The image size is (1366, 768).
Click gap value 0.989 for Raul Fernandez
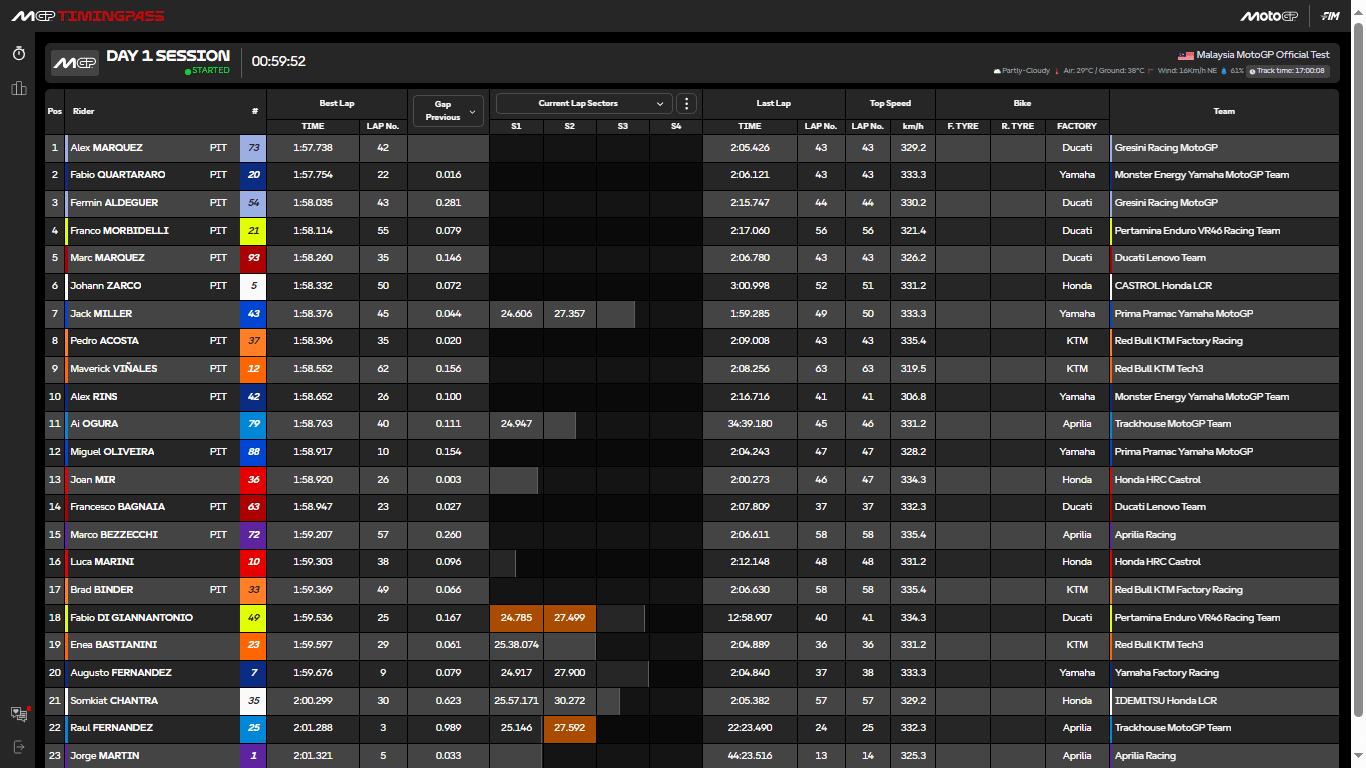(448, 728)
